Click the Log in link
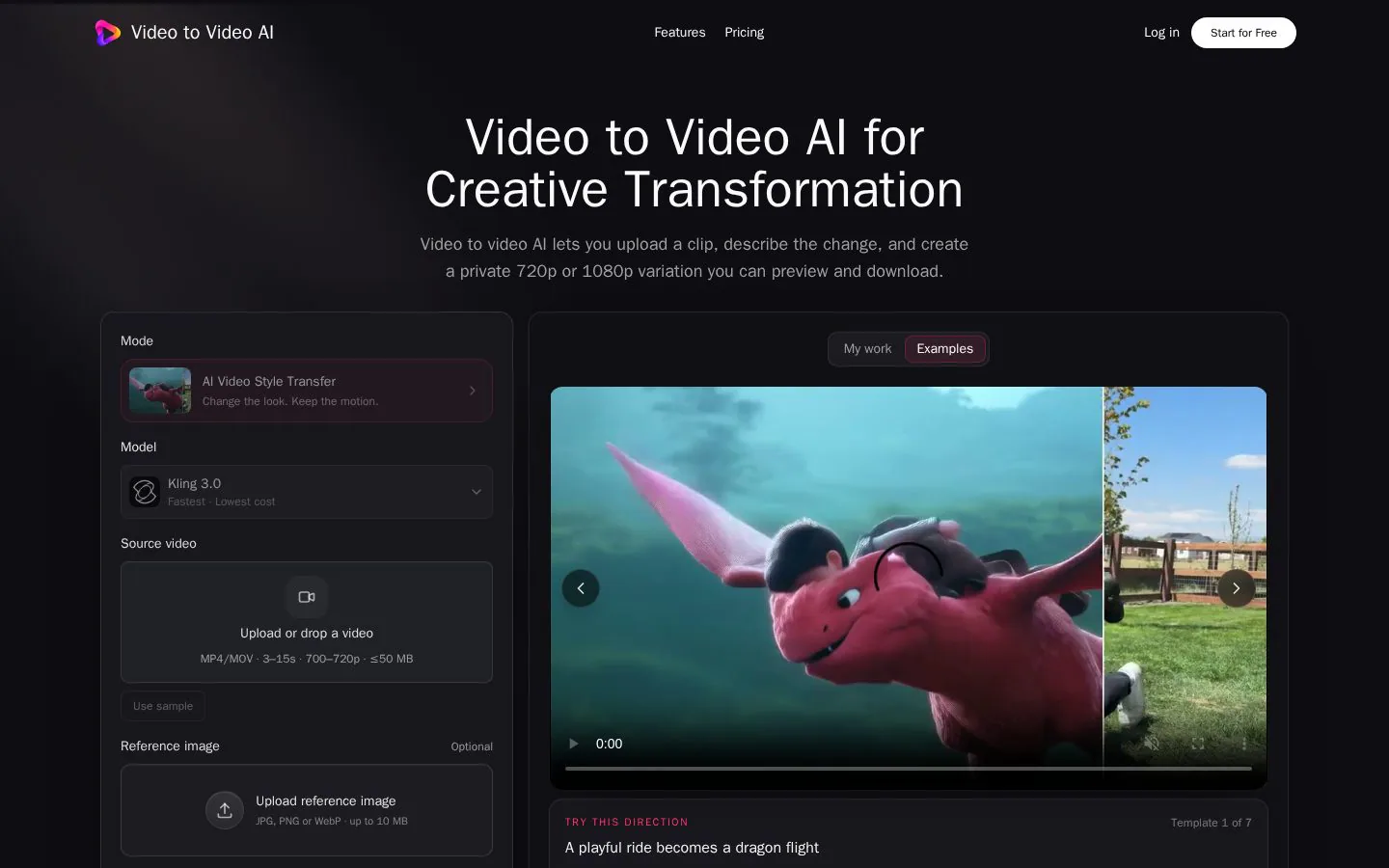1389x868 pixels. (x=1161, y=33)
